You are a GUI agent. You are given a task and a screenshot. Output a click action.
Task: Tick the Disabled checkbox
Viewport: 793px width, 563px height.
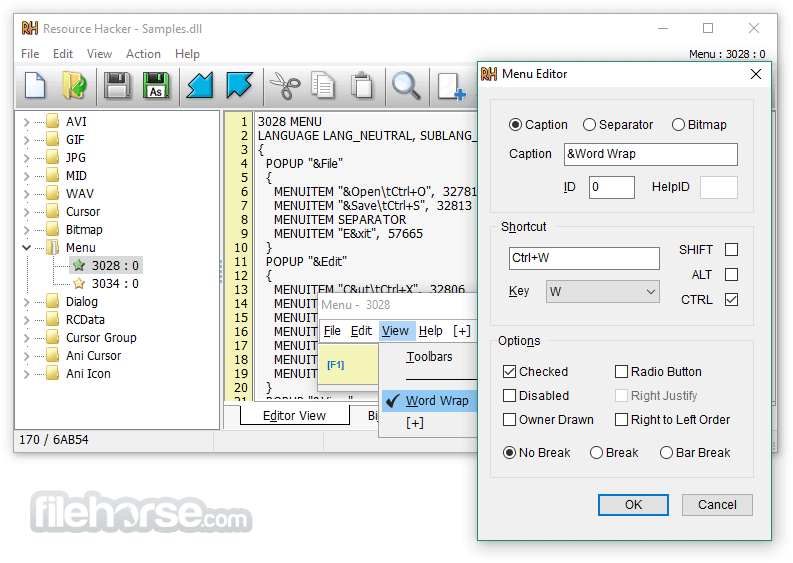509,395
